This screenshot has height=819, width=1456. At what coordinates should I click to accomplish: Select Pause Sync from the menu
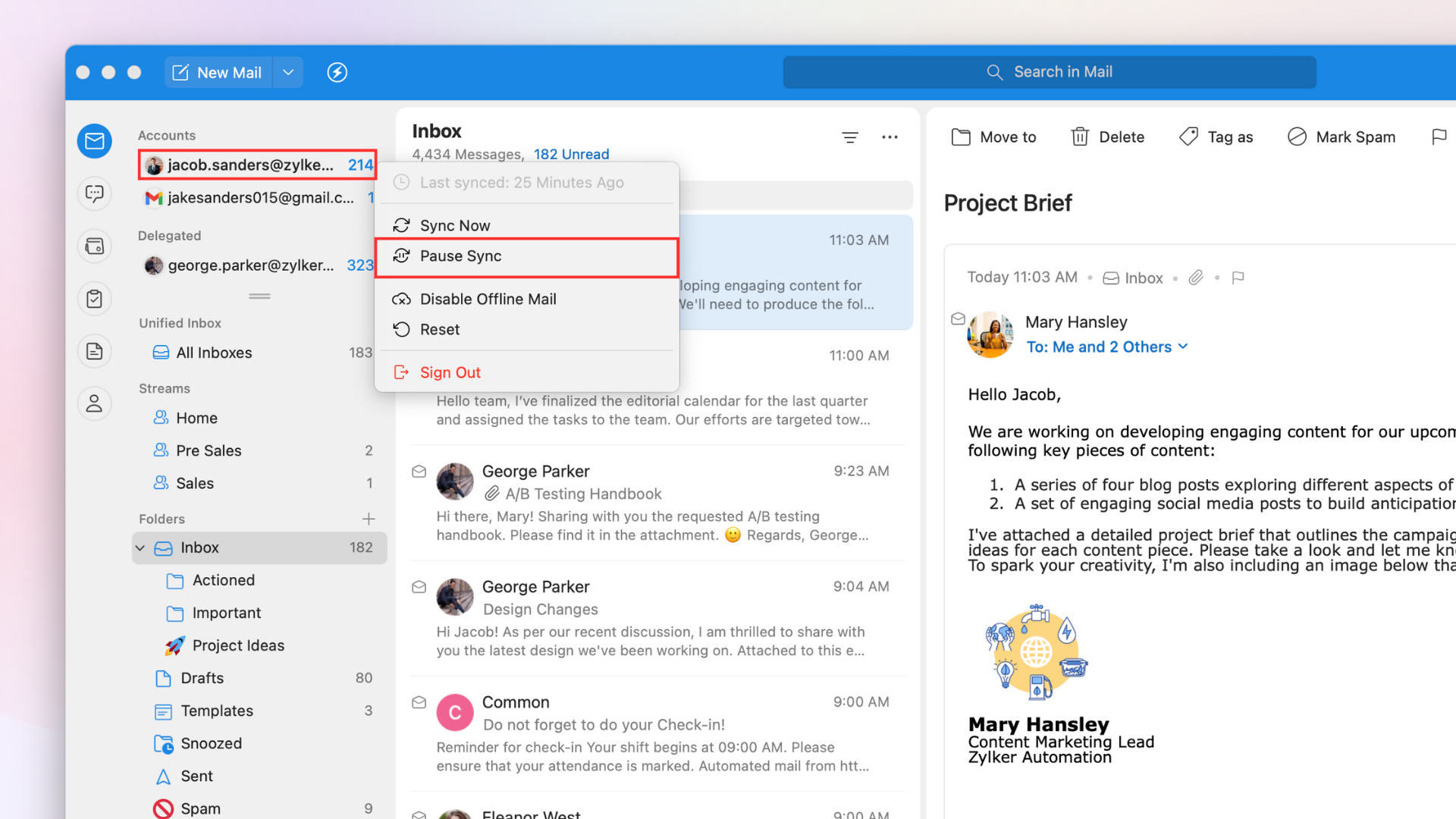click(x=460, y=256)
